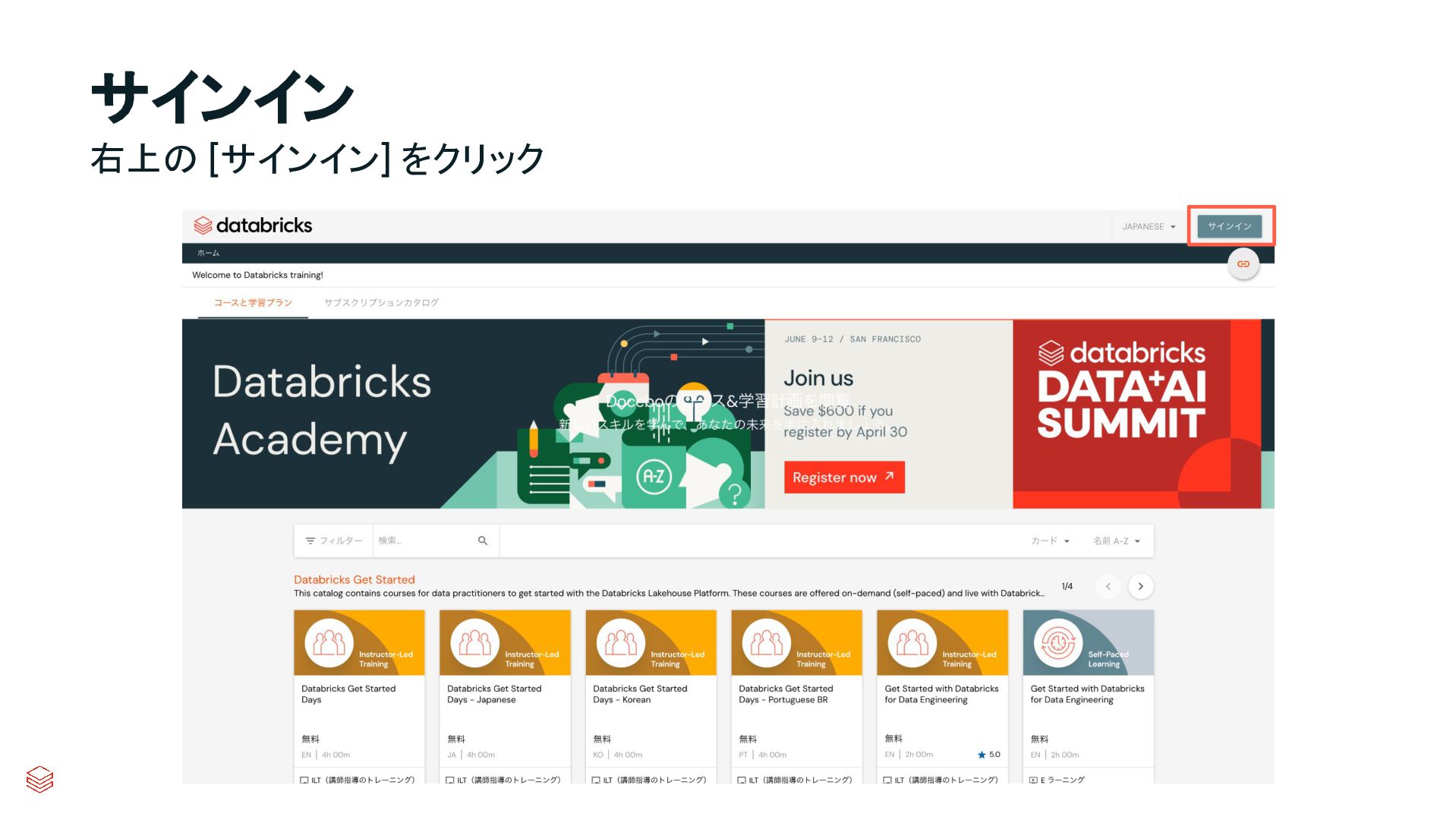
Task: Click the Databricks Data+AI Summit banner
Action: click(1136, 414)
